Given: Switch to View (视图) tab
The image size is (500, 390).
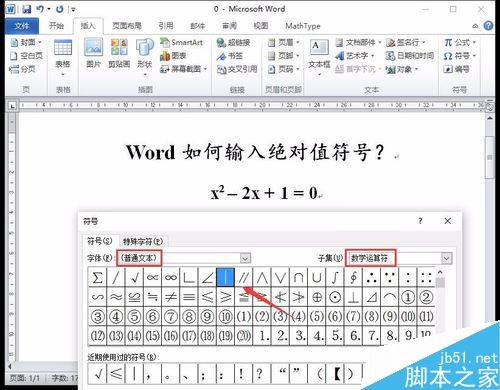Looking at the screenshot, I should [261, 26].
